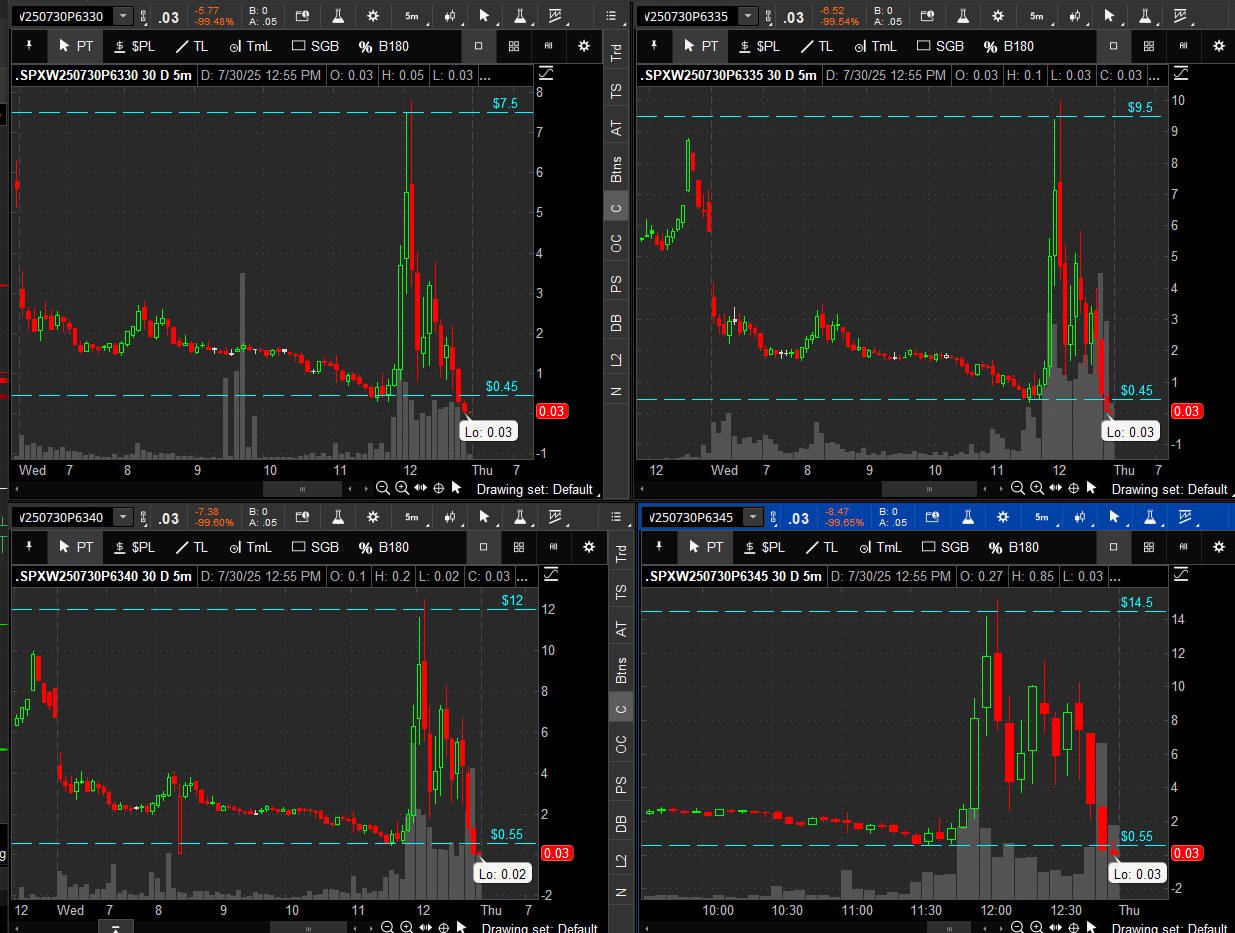
Task: Zoom out on the P6330 chart
Action: click(x=383, y=488)
